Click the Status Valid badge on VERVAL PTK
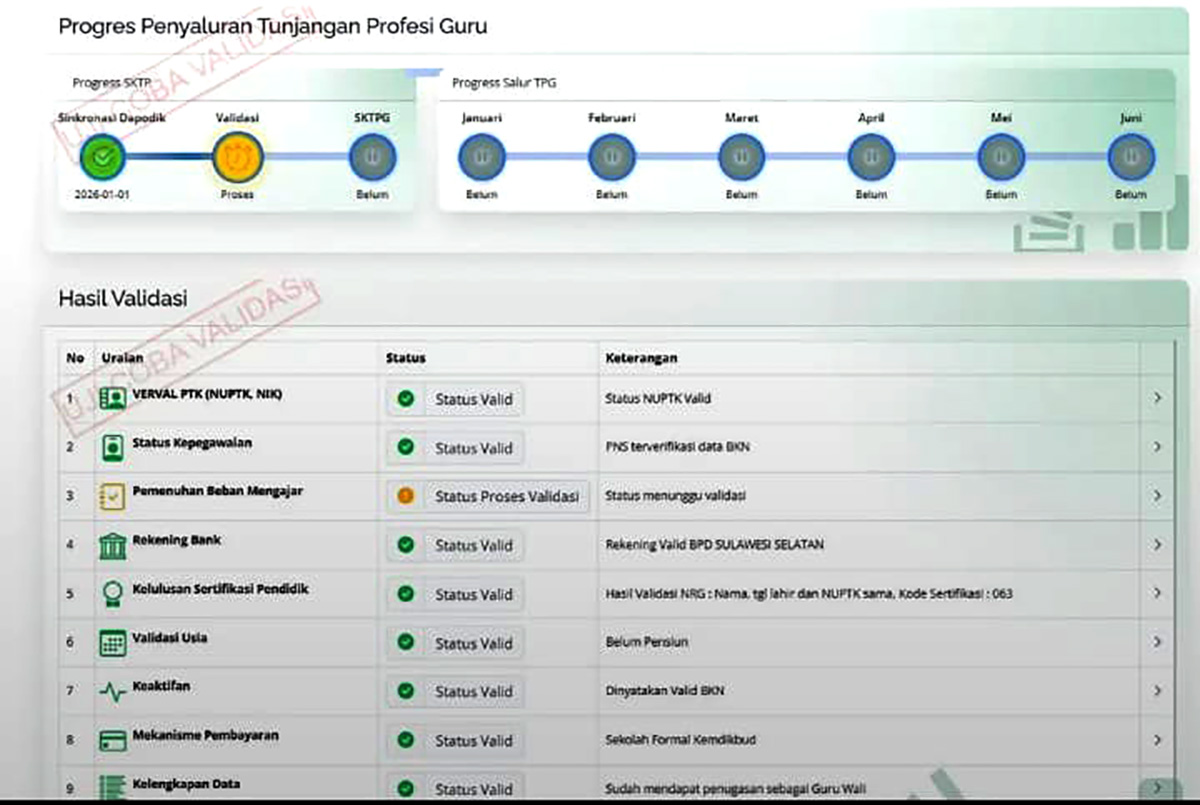Viewport: 1200px width, 805px height. click(x=454, y=399)
